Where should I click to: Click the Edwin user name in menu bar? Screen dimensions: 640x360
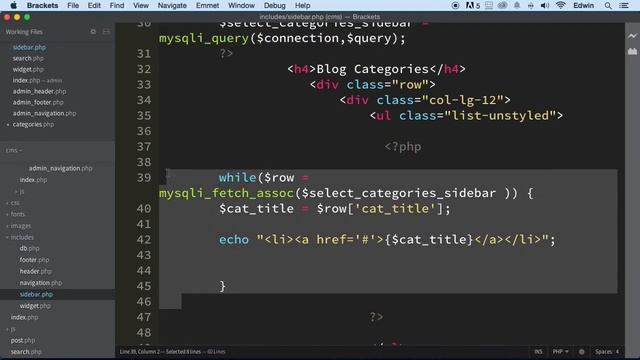click(584, 6)
